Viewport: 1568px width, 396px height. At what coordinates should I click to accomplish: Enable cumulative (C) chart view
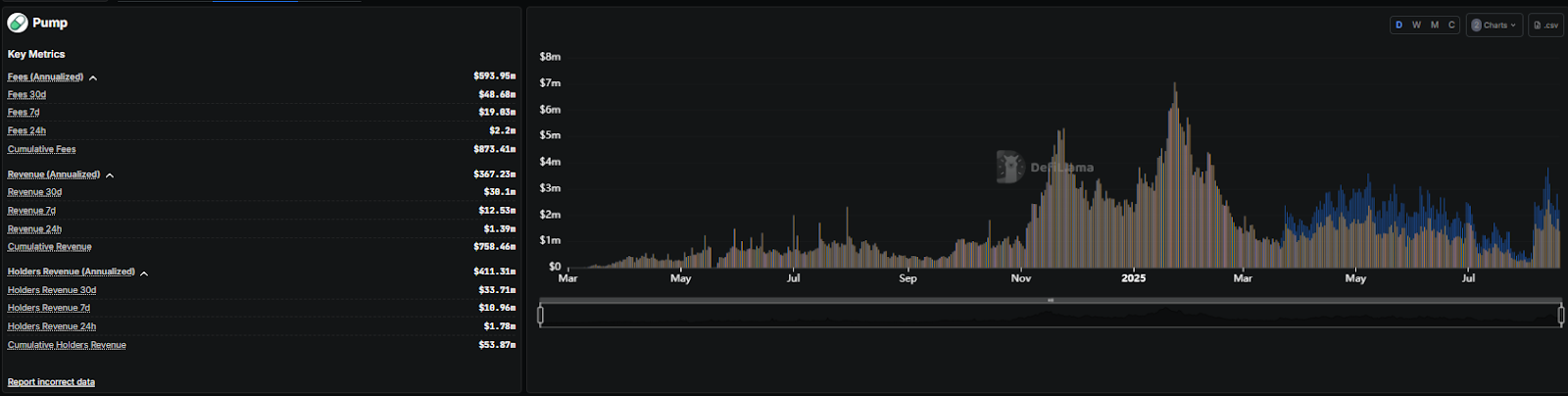click(1451, 25)
